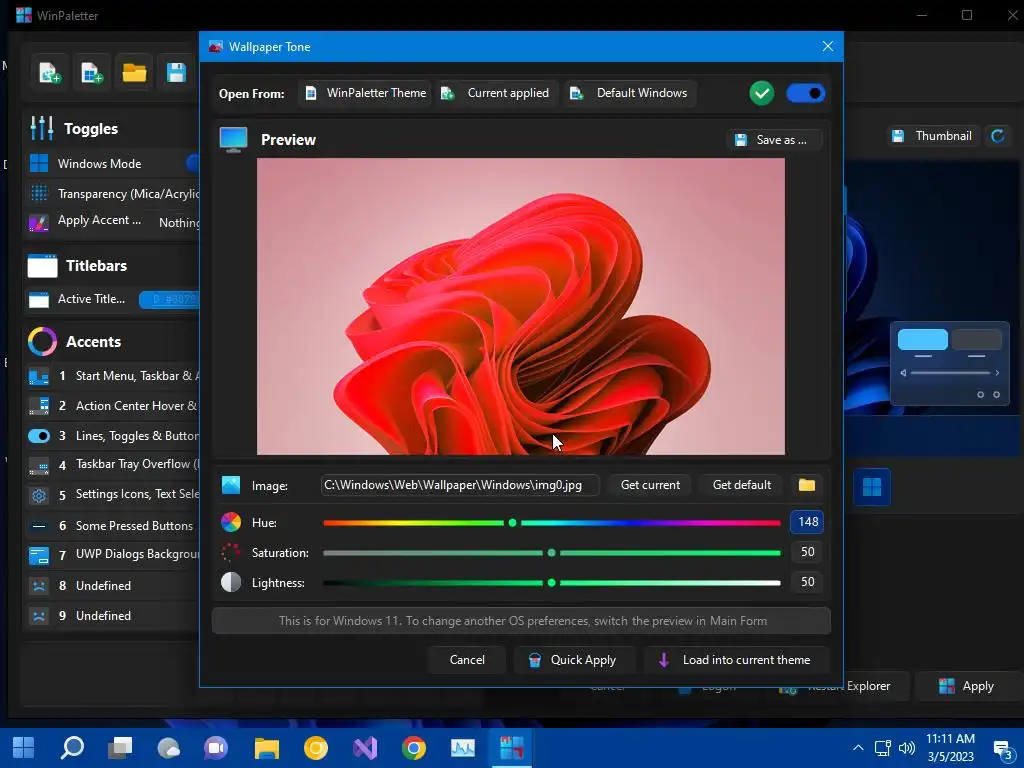Open Visual Studio from taskbar
The image size is (1024, 768).
364,748
